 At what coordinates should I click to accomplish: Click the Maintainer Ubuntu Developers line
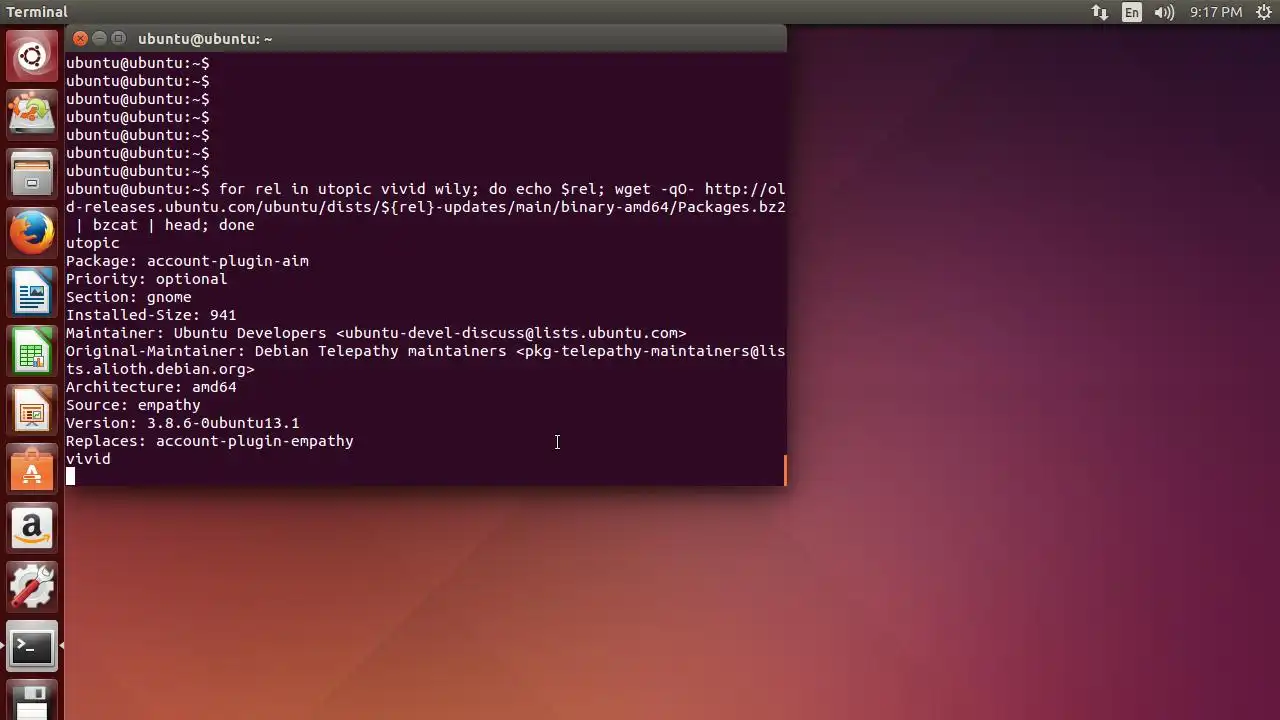(x=376, y=333)
